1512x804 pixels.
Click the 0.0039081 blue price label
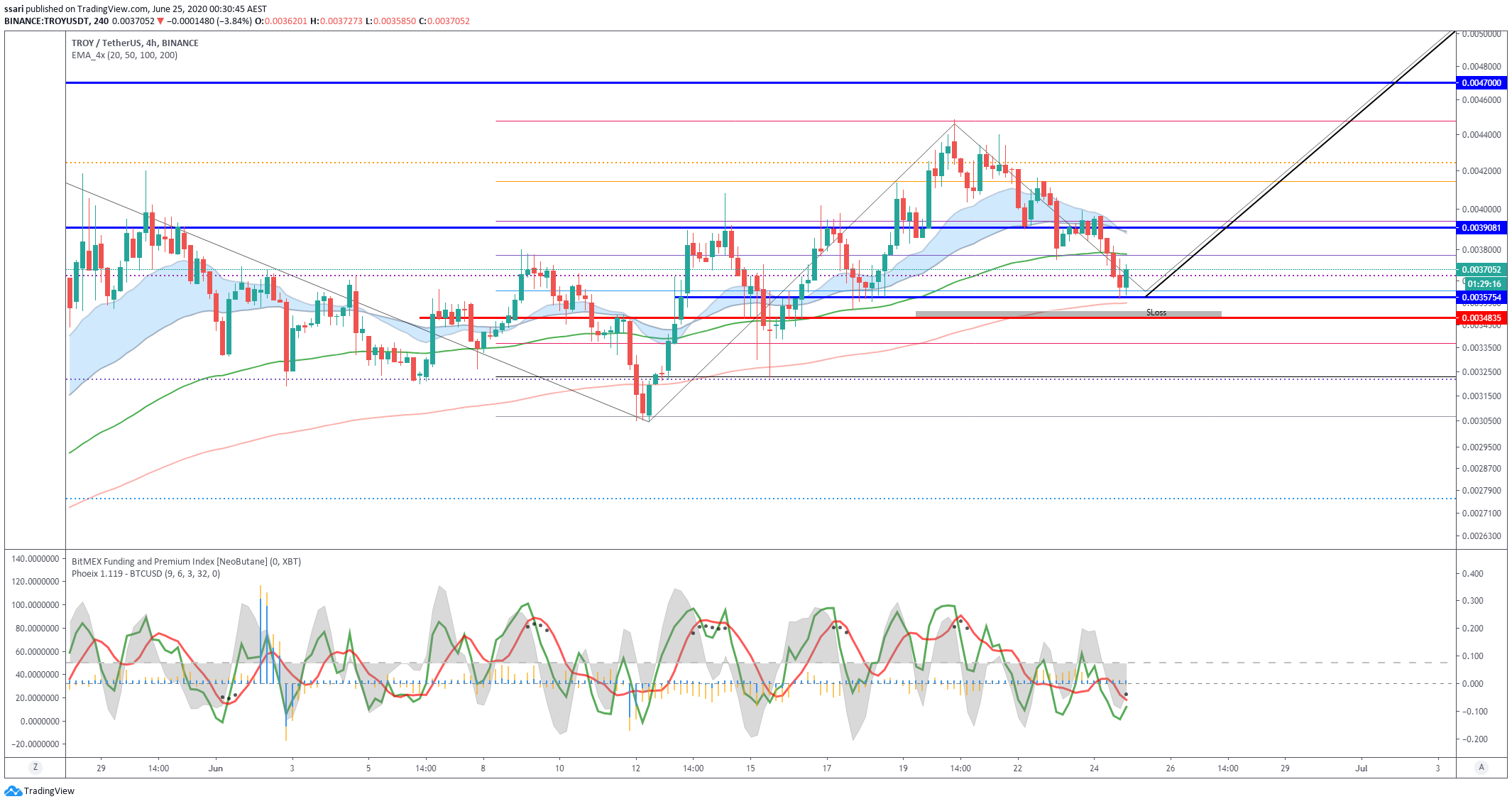tap(1481, 228)
